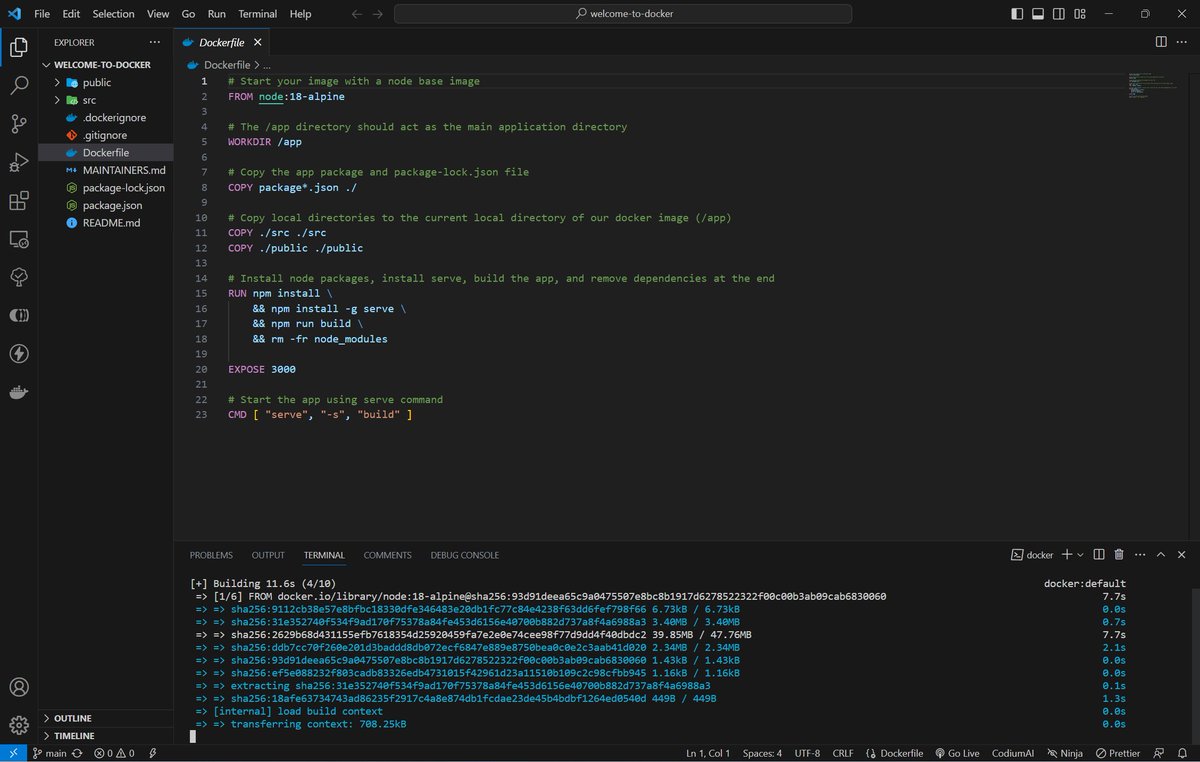
Task: Open the Accounts icon
Action: pos(18,687)
